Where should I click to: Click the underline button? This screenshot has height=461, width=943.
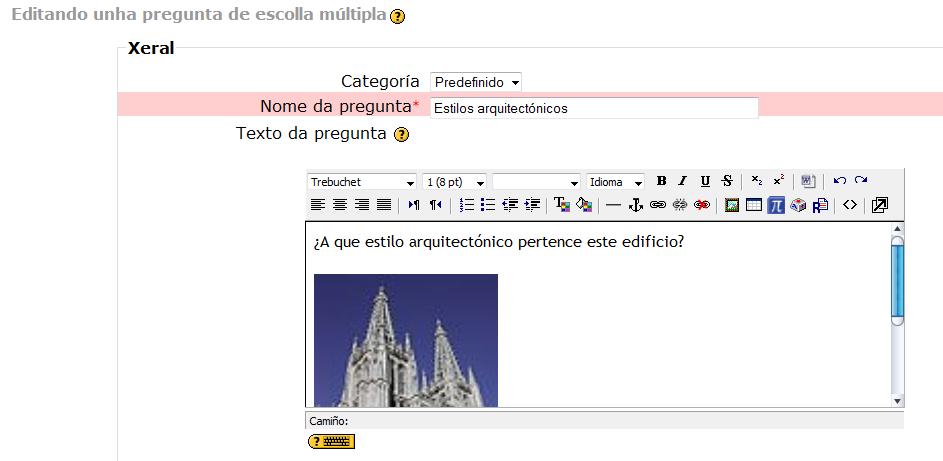tap(705, 181)
